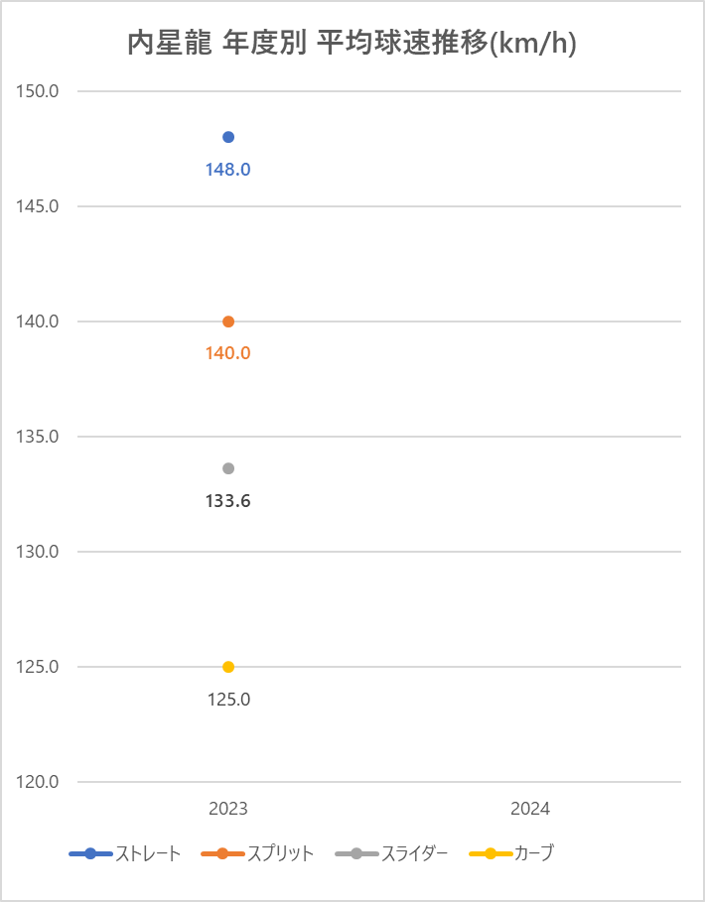Click the 125.0 data label
Viewport: 705px width, 902px height.
point(229,700)
